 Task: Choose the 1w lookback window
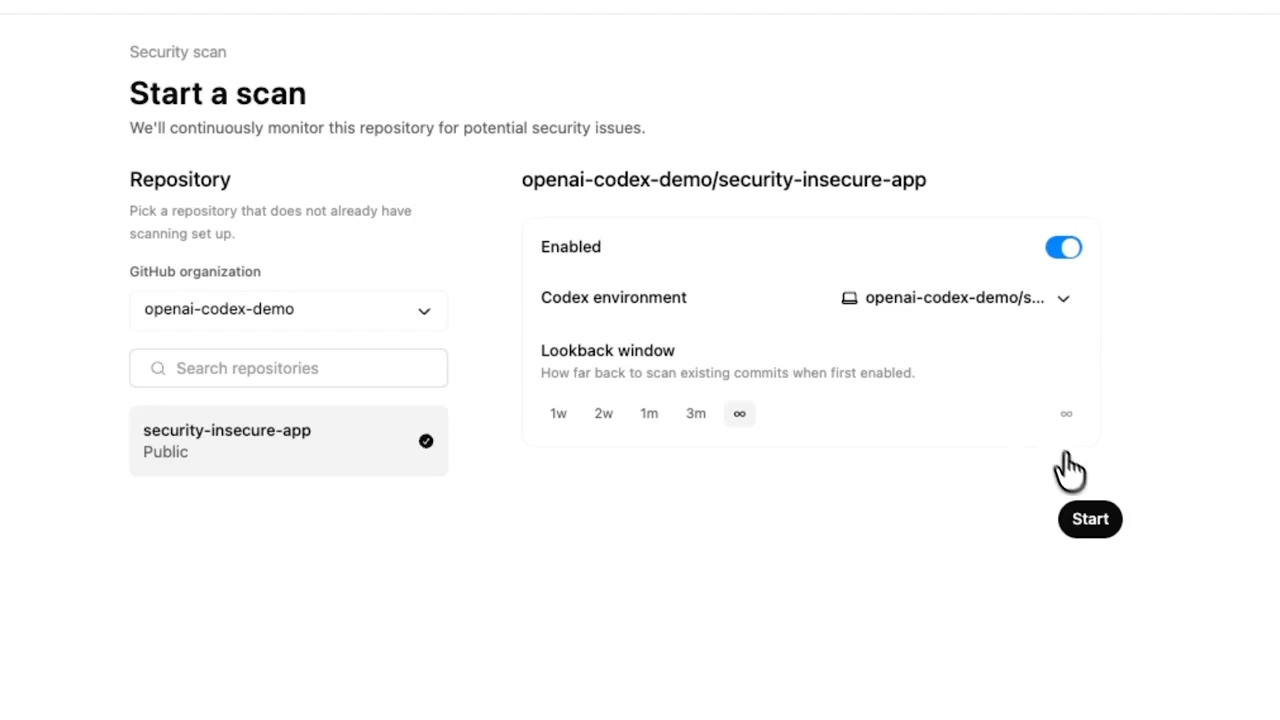[x=558, y=414]
